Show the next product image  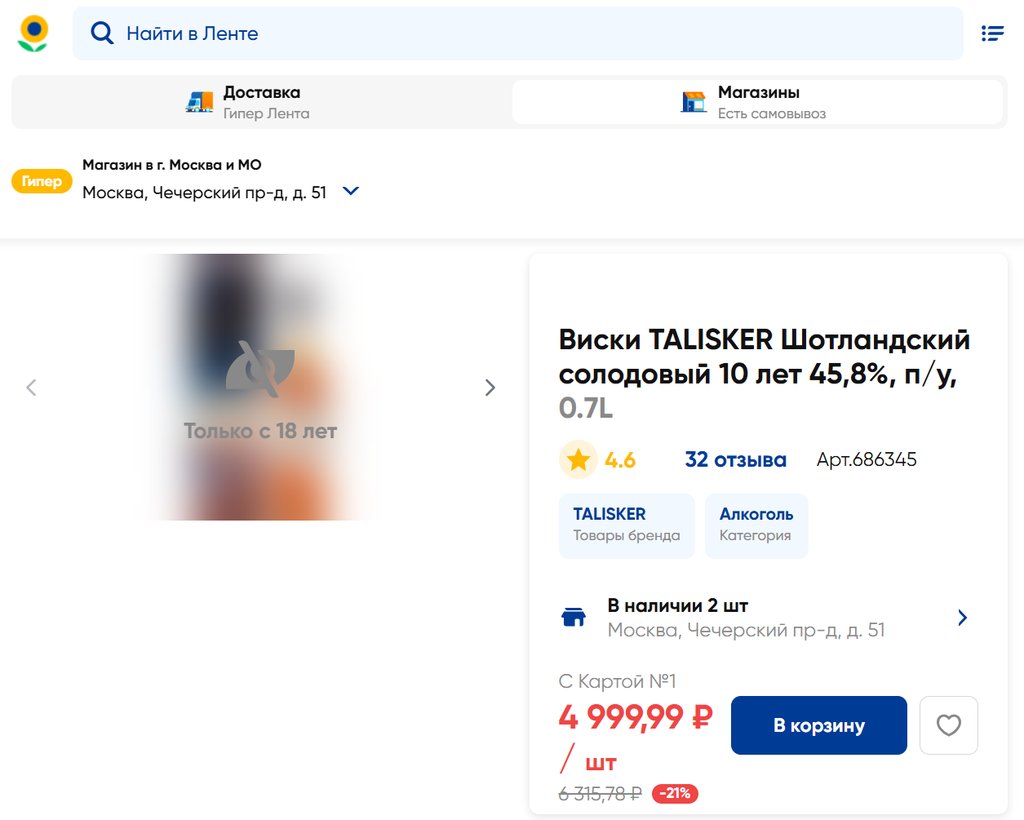click(x=490, y=388)
